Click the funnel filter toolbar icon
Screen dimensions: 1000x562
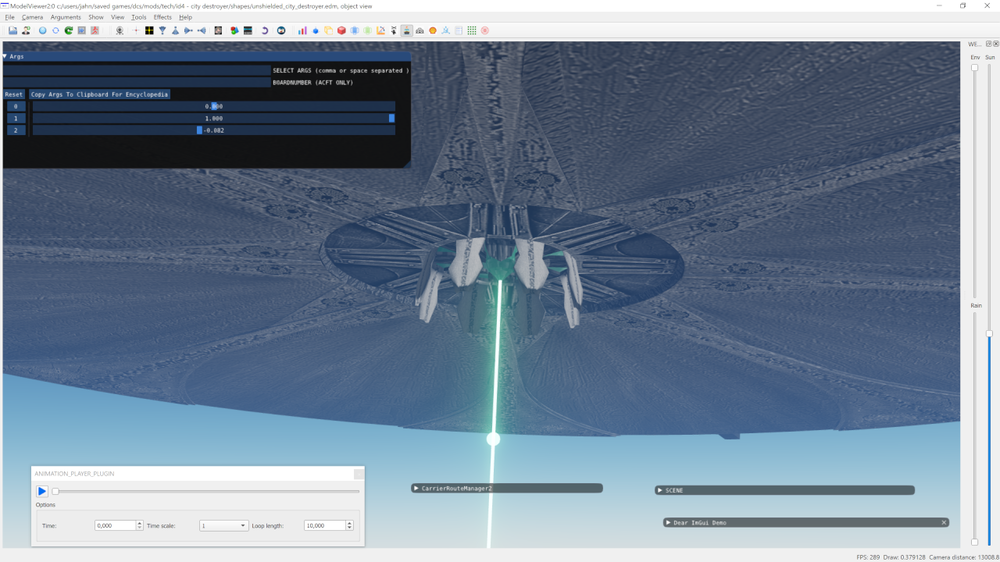163,31
